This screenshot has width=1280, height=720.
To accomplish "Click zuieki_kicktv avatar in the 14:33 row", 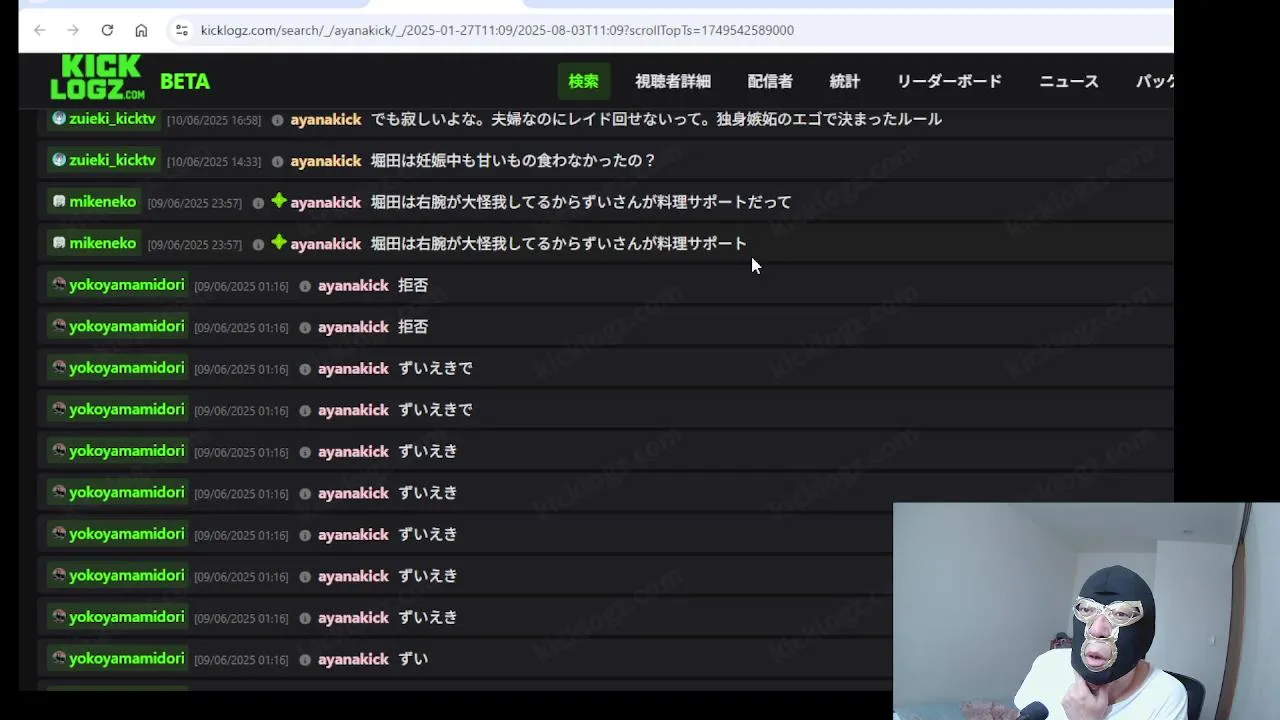I will pyautogui.click(x=59, y=160).
